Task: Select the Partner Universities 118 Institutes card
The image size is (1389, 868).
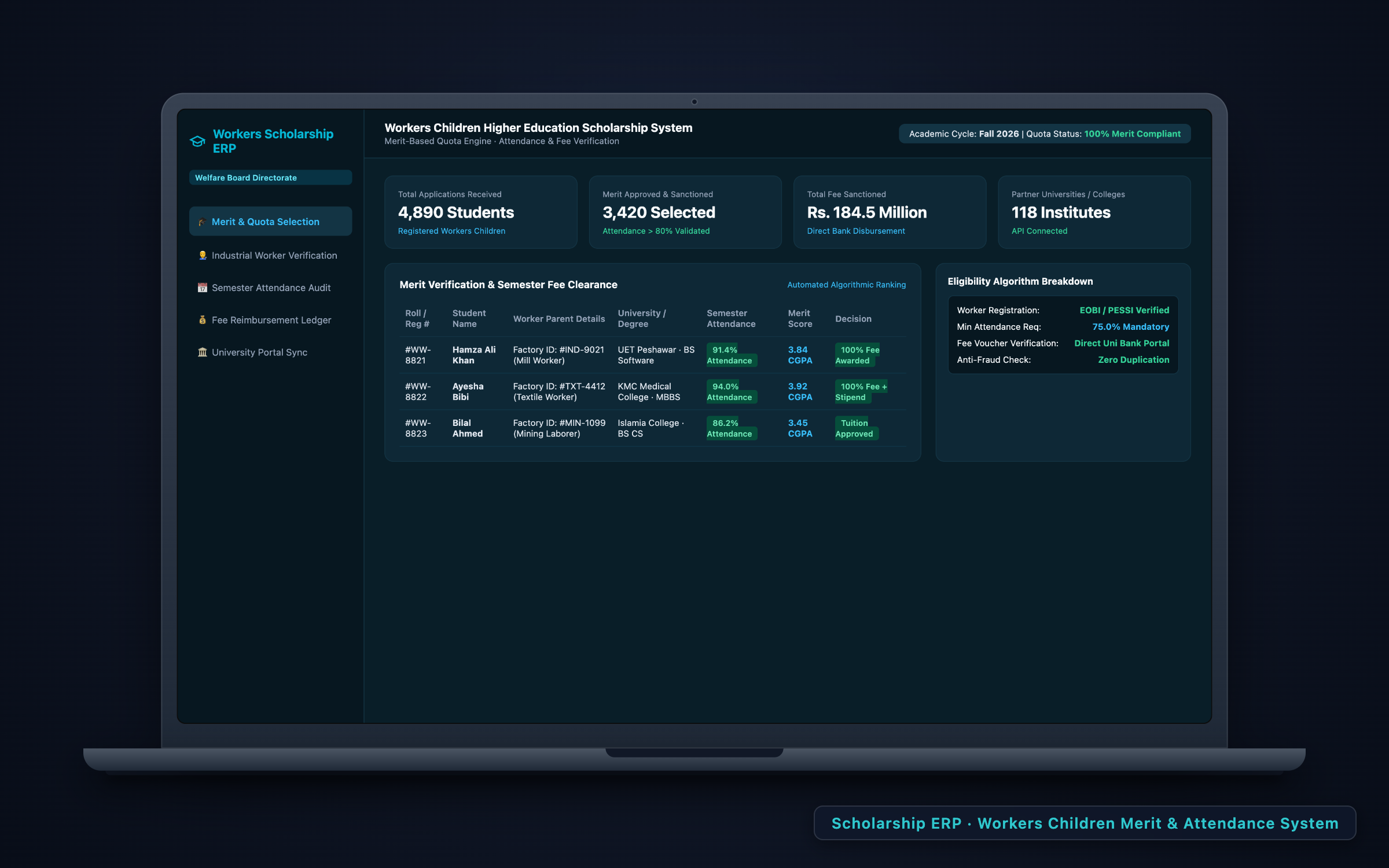Action: (1094, 212)
